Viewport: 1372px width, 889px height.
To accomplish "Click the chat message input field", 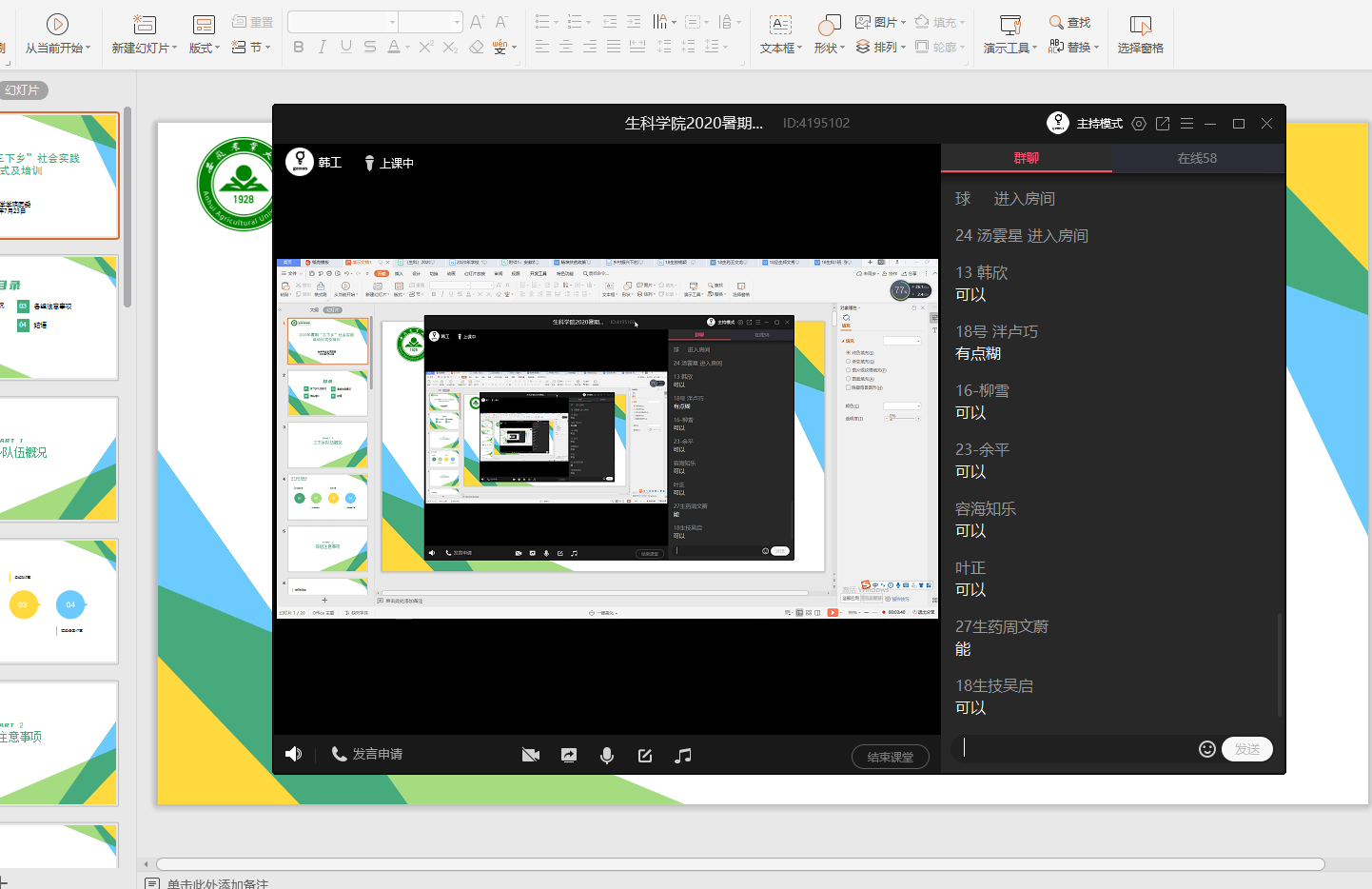I will [1075, 748].
